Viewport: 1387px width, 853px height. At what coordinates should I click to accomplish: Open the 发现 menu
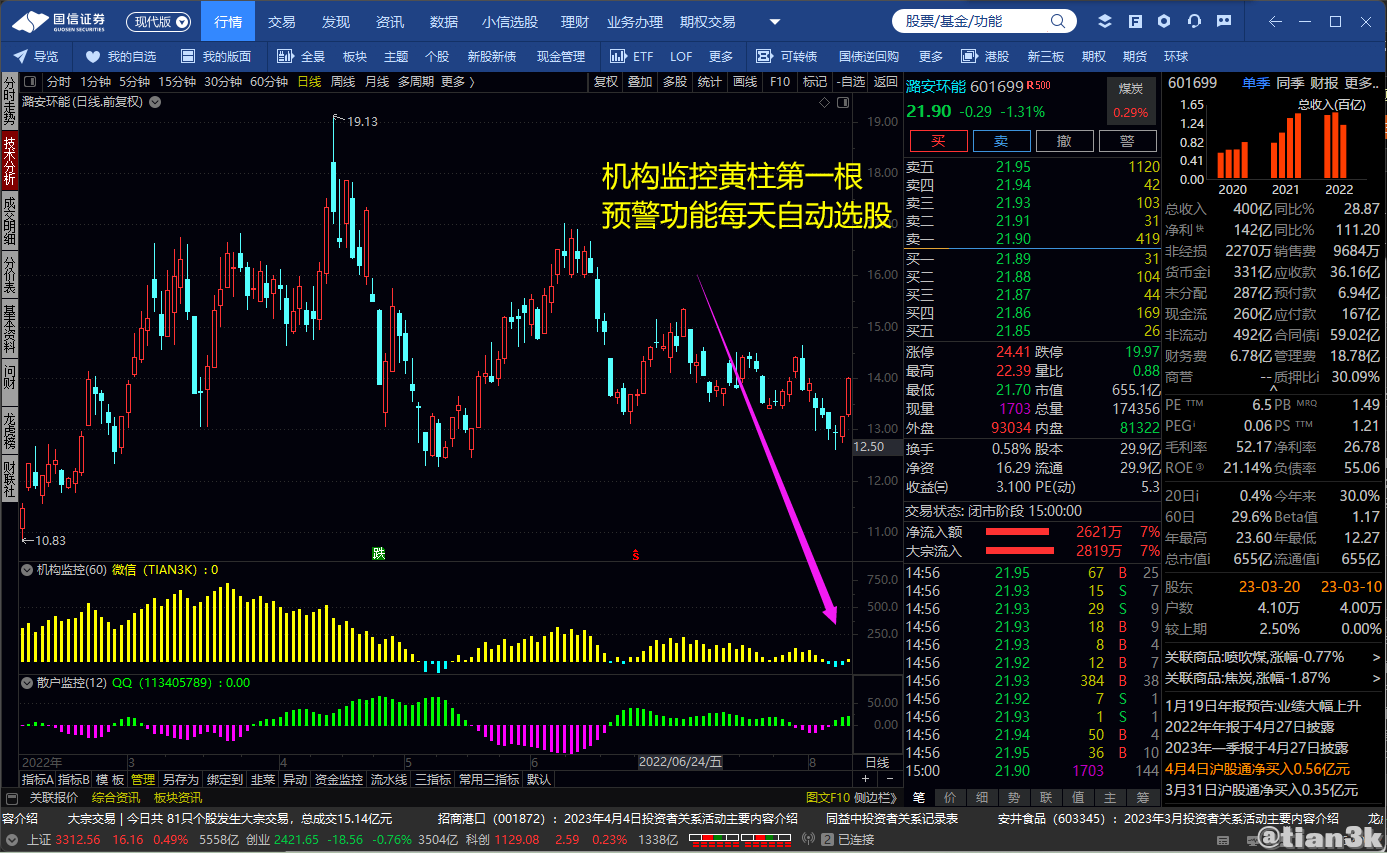pyautogui.click(x=336, y=21)
